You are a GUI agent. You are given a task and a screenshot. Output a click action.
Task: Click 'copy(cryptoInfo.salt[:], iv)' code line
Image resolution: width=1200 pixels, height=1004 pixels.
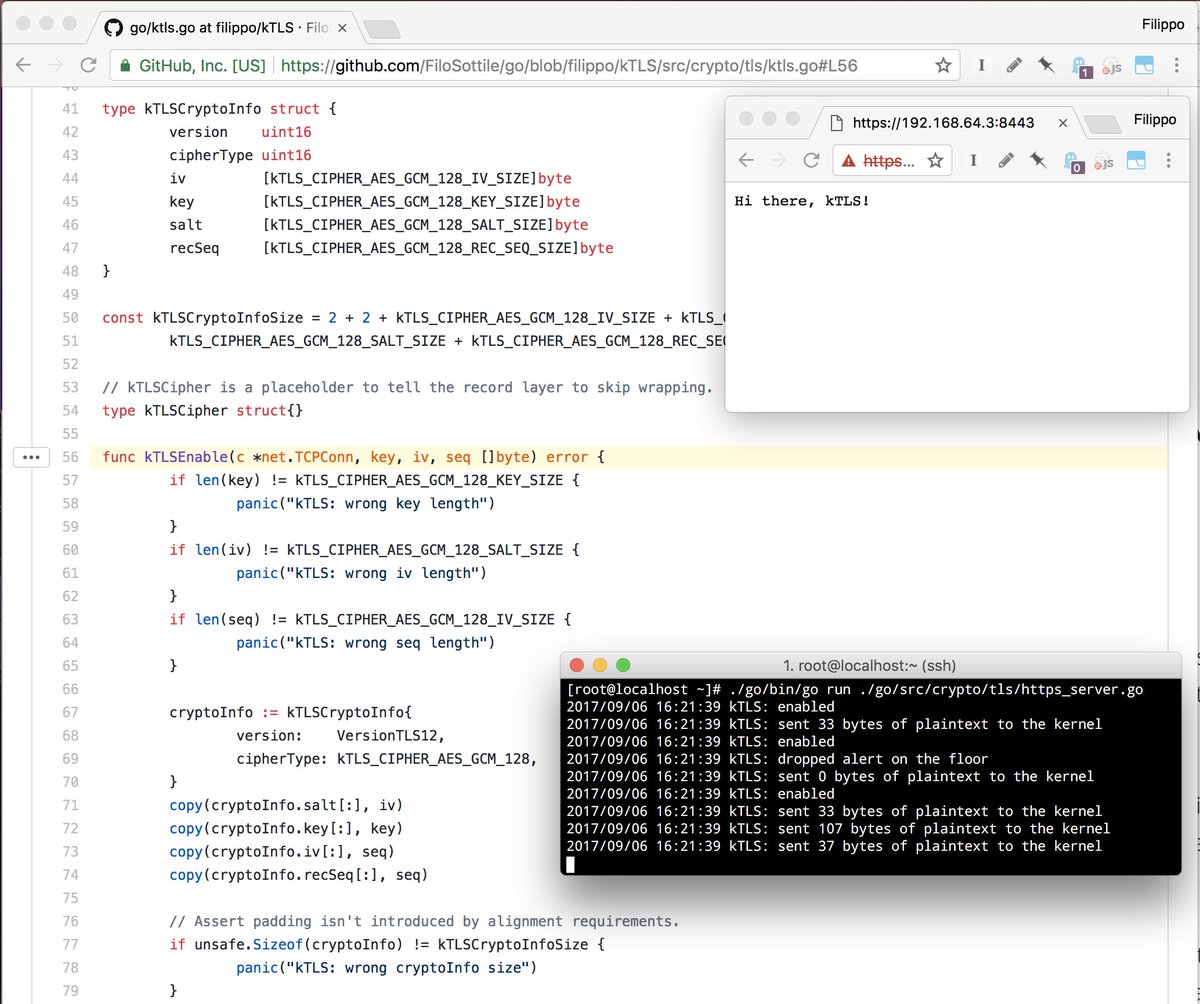pos(286,805)
